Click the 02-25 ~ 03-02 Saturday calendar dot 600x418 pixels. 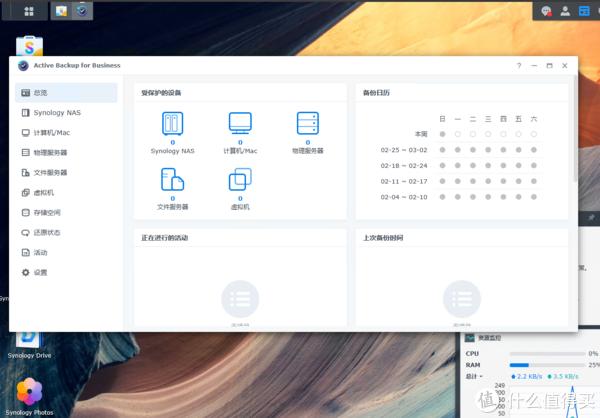coord(534,150)
